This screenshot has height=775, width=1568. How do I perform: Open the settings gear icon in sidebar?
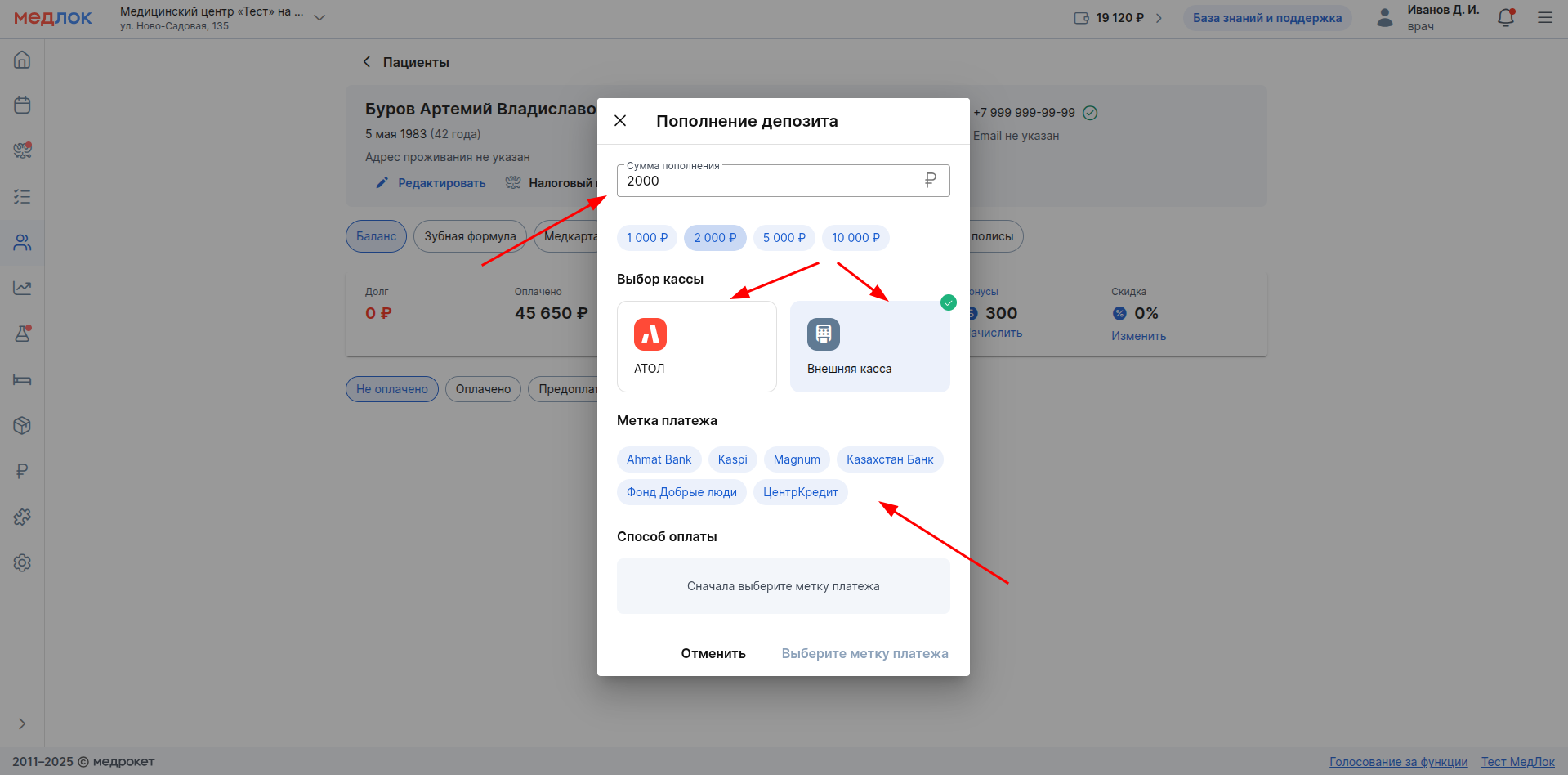tap(22, 563)
